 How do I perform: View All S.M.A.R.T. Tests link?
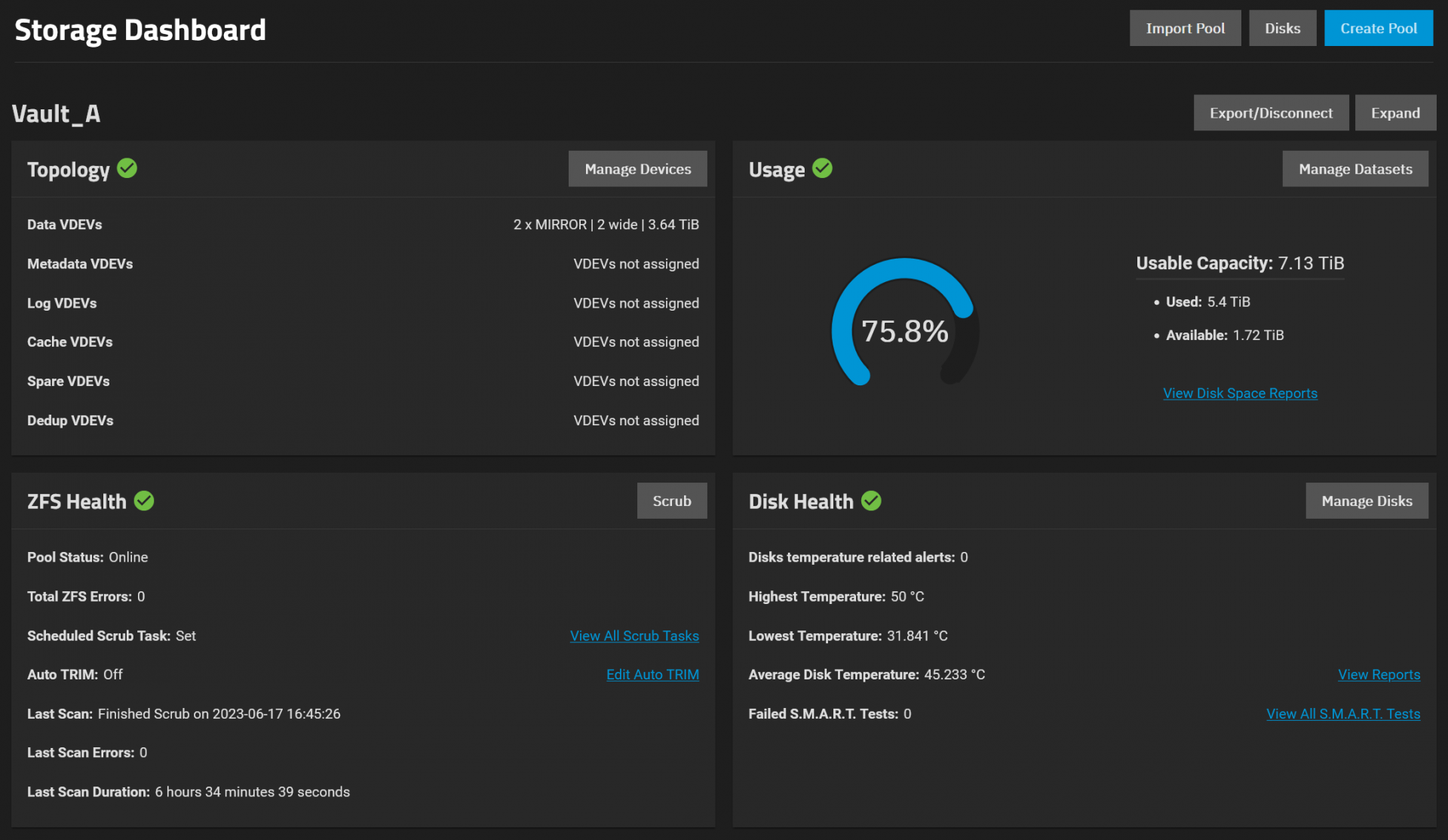pos(1342,713)
